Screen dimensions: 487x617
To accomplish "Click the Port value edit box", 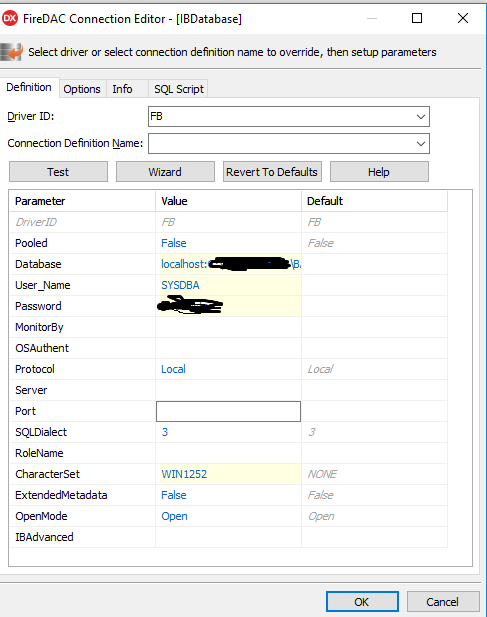I will tap(228, 411).
